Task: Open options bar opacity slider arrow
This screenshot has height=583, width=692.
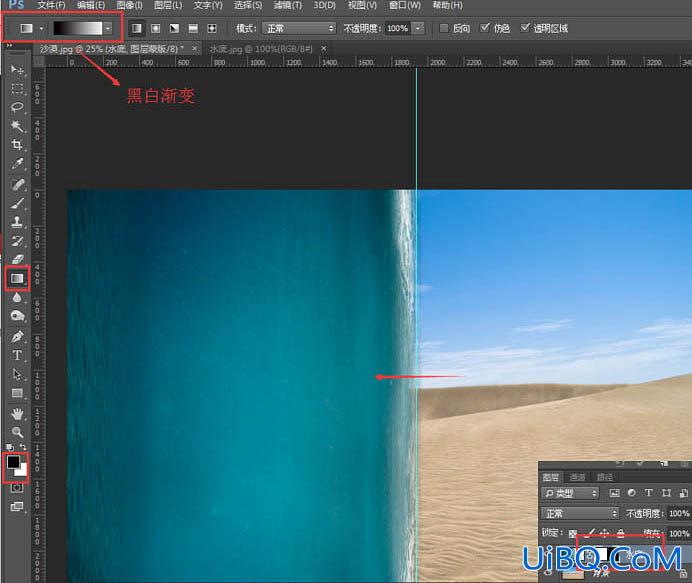Action: 418,28
